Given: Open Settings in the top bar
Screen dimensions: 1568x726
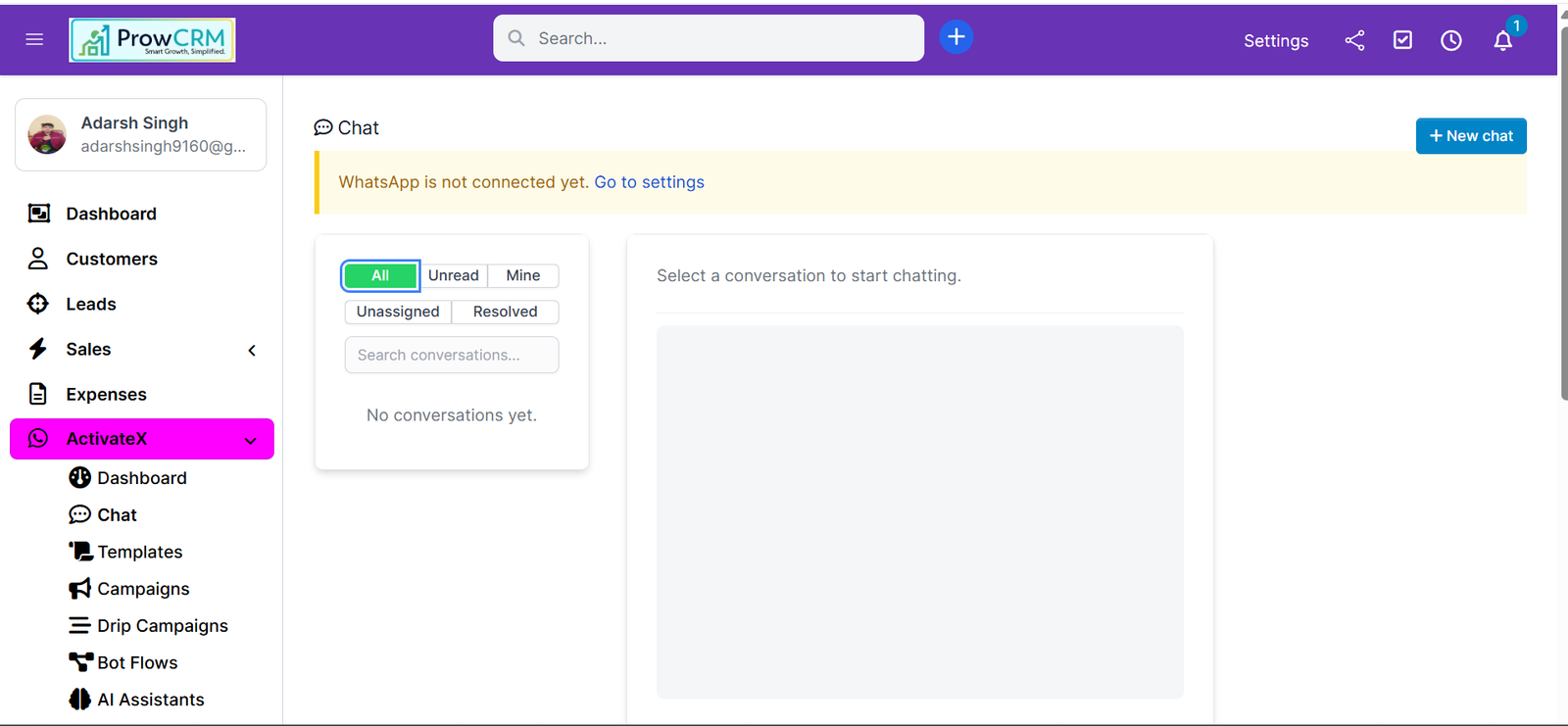Looking at the screenshot, I should (1276, 40).
